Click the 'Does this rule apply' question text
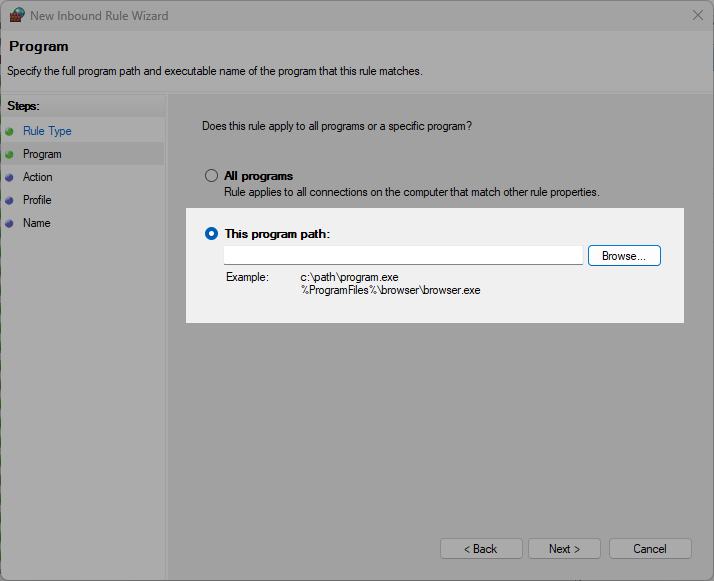The image size is (714, 581). (337, 126)
